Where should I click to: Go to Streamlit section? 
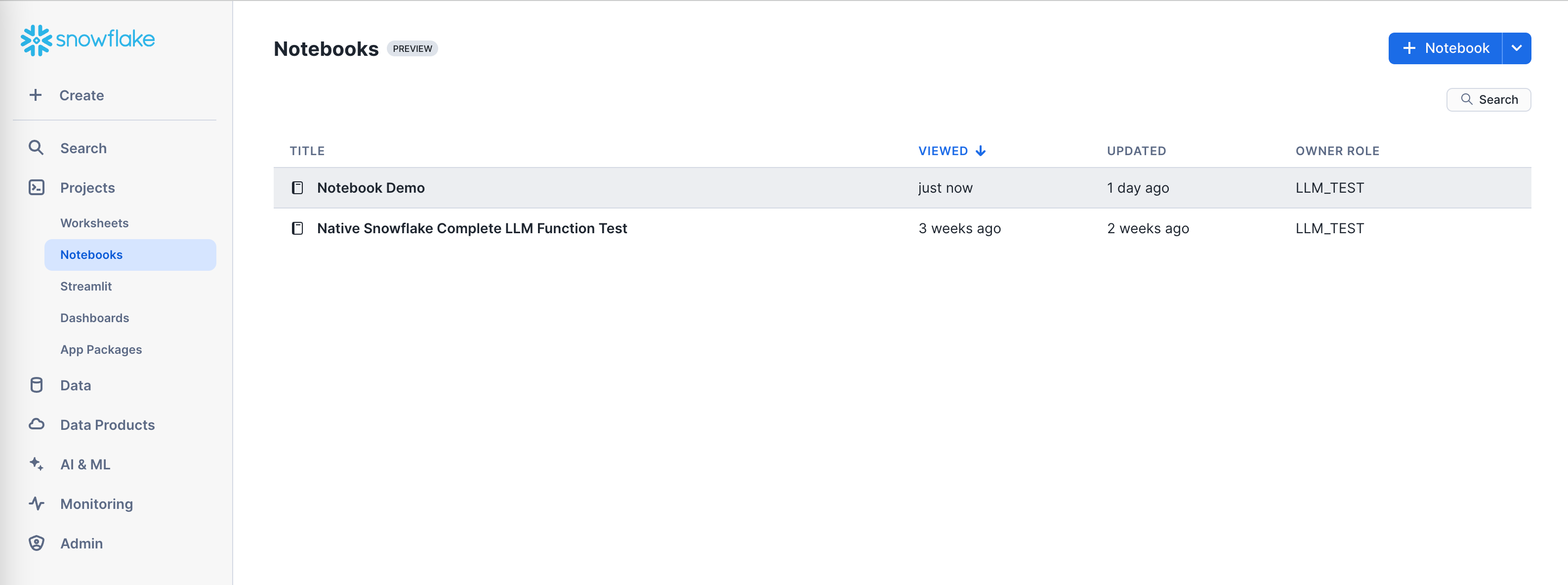[x=86, y=286]
